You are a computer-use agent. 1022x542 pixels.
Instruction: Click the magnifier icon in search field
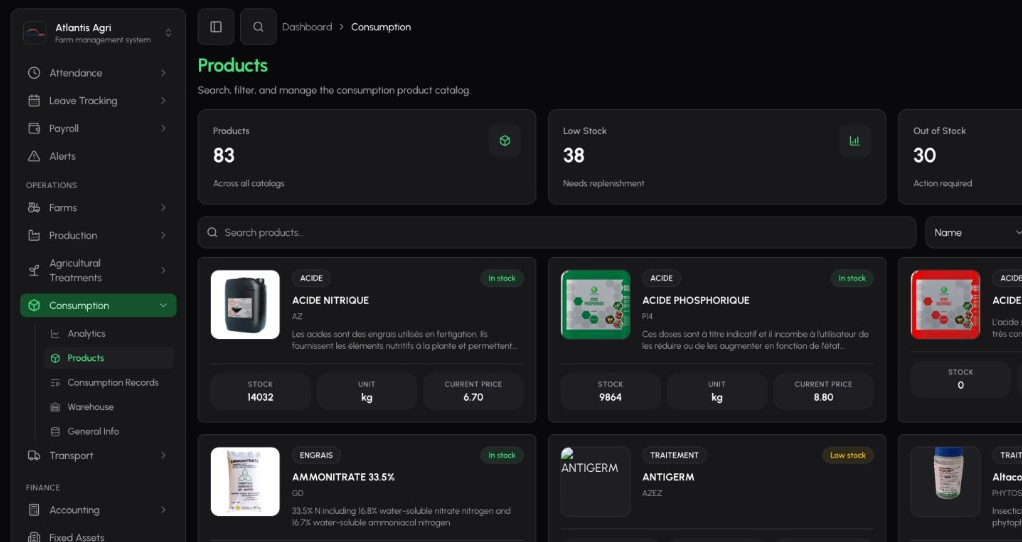[x=212, y=233]
